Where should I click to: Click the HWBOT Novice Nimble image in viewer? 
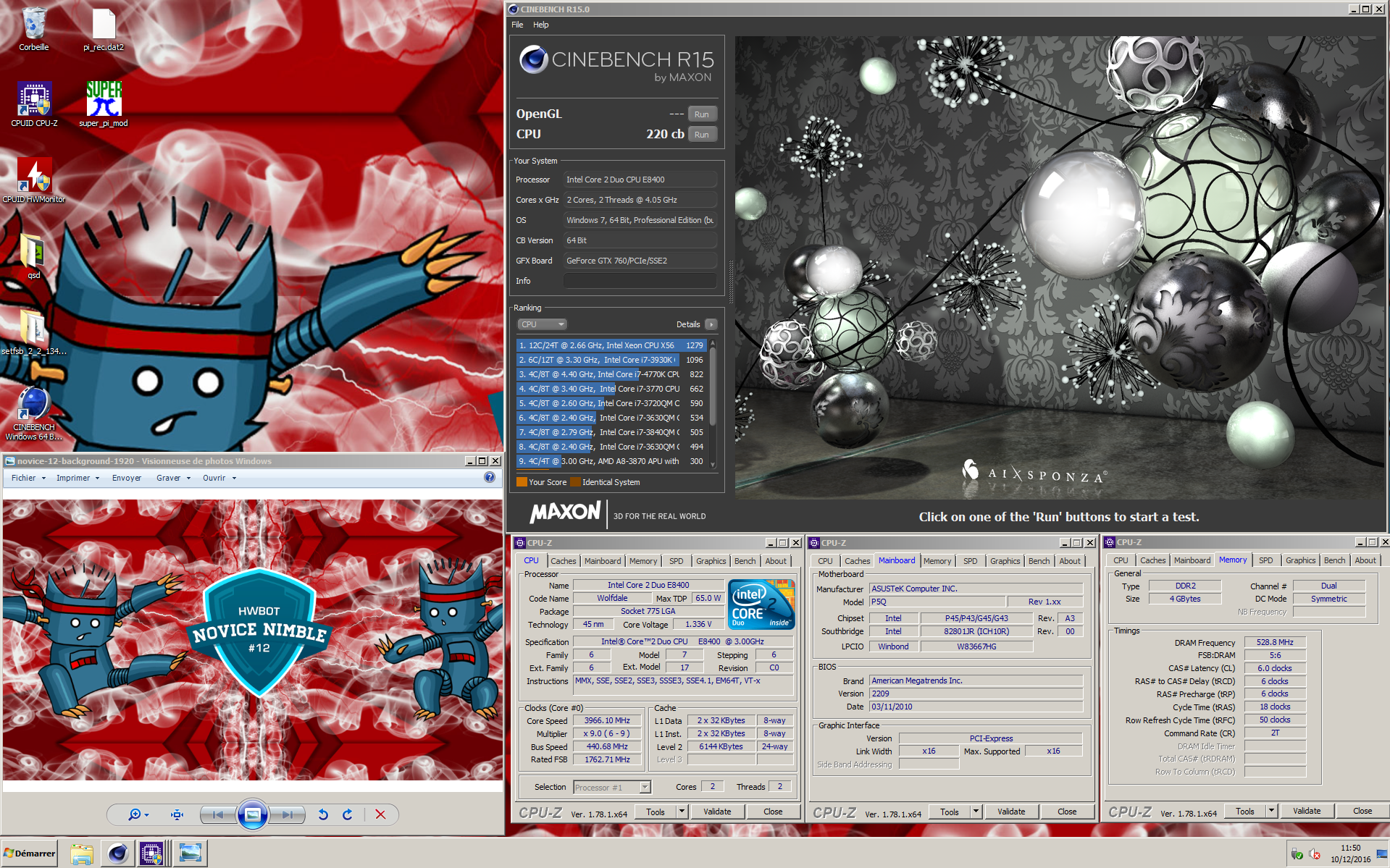click(x=252, y=640)
